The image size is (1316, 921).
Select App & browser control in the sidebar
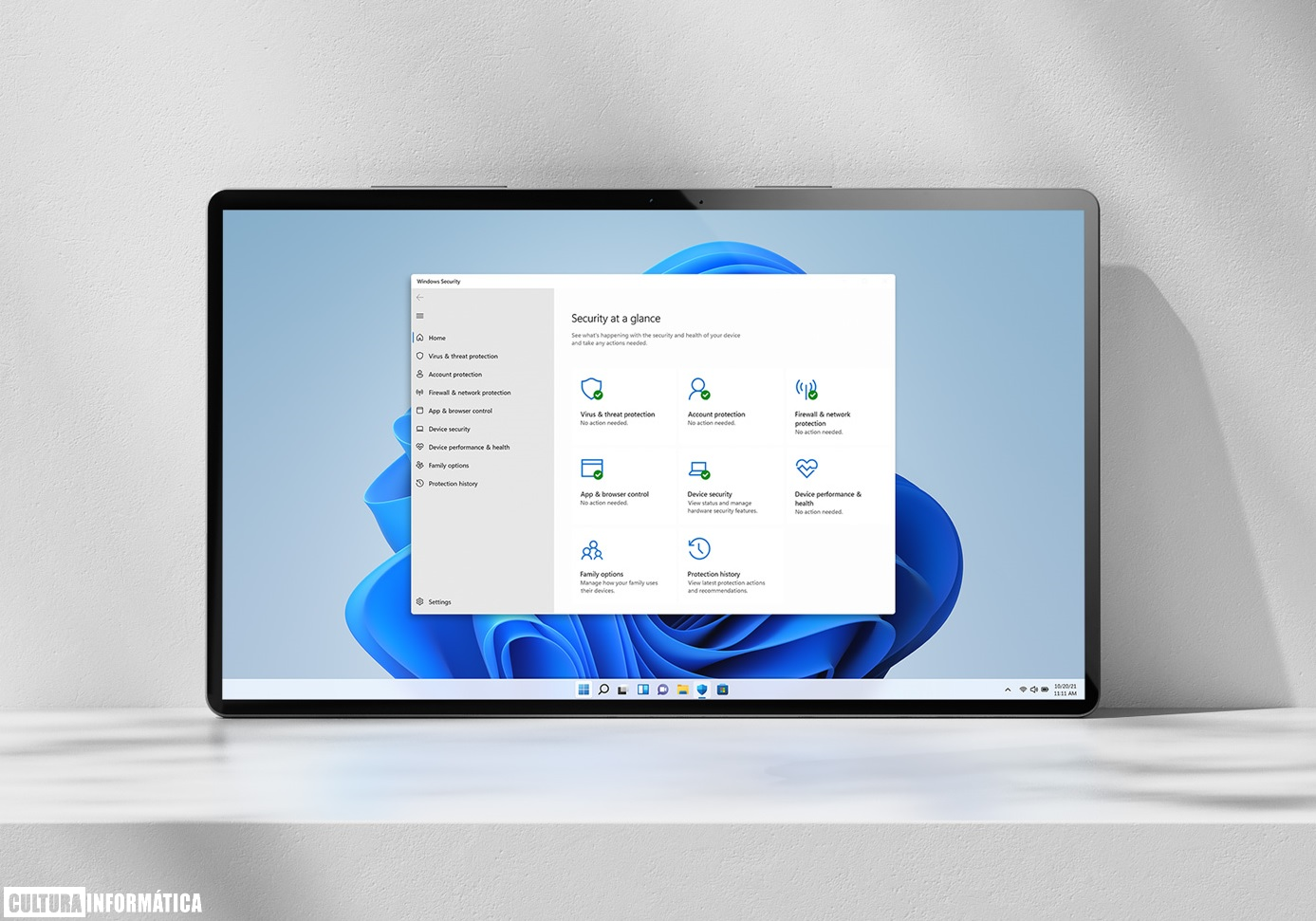click(x=482, y=411)
